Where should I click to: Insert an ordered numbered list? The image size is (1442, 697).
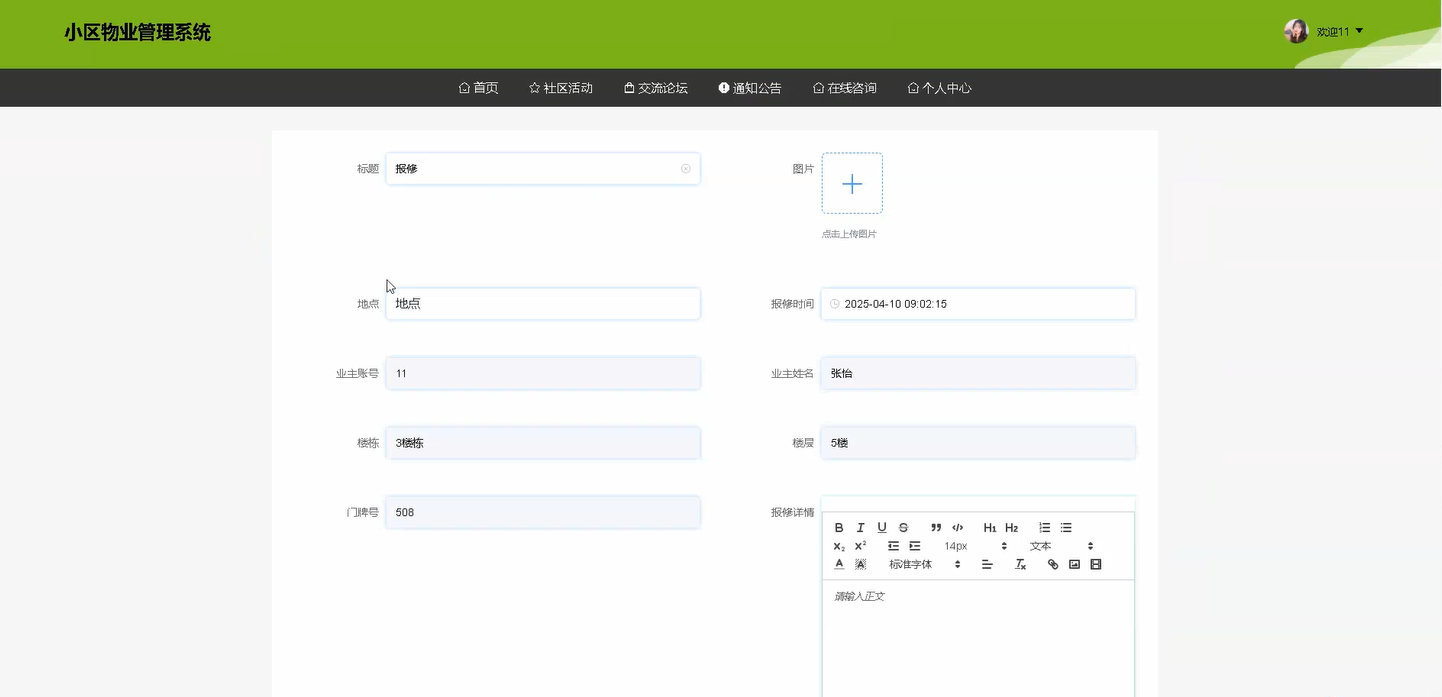pyautogui.click(x=1045, y=527)
